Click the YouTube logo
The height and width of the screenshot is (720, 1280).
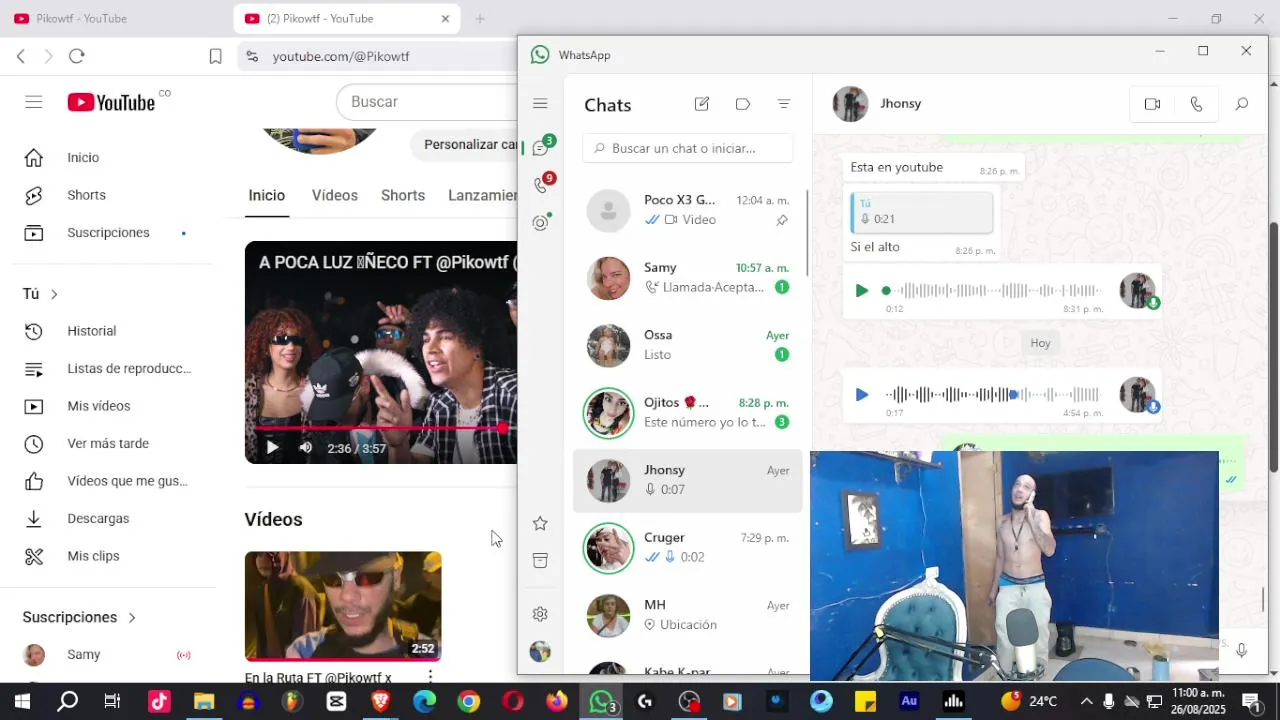point(111,102)
